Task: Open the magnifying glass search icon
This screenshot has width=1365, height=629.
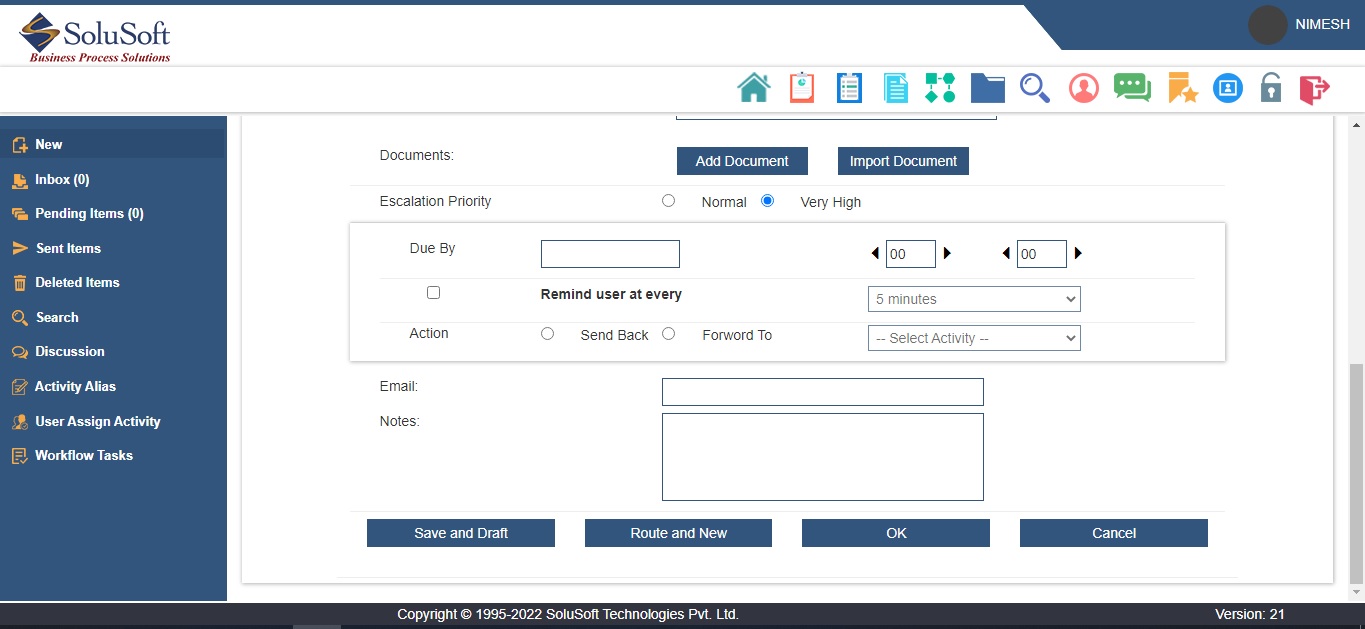Action: click(x=1034, y=88)
